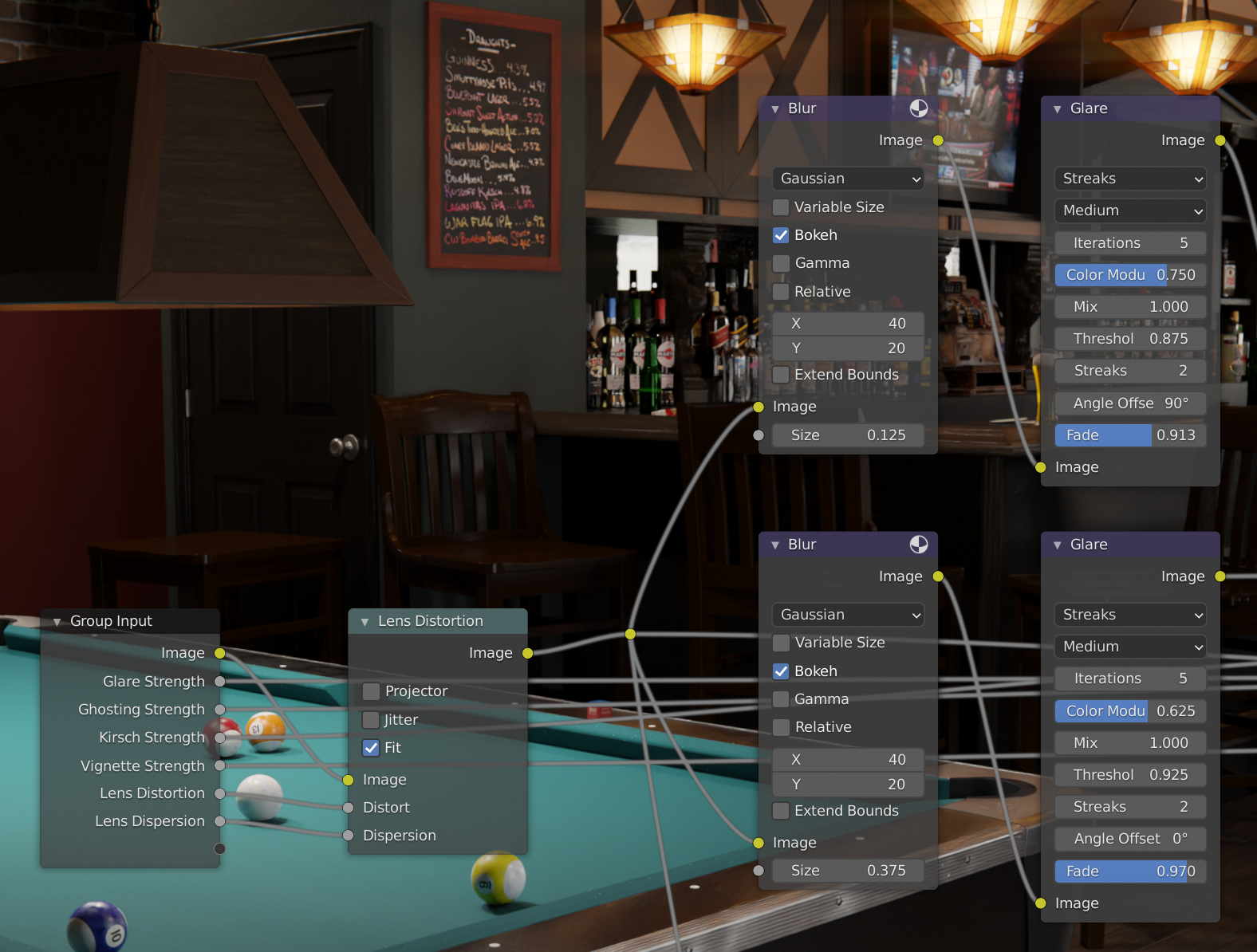Click the X value field in the top Blur
This screenshot has height=952, width=1257.
[x=848, y=324]
